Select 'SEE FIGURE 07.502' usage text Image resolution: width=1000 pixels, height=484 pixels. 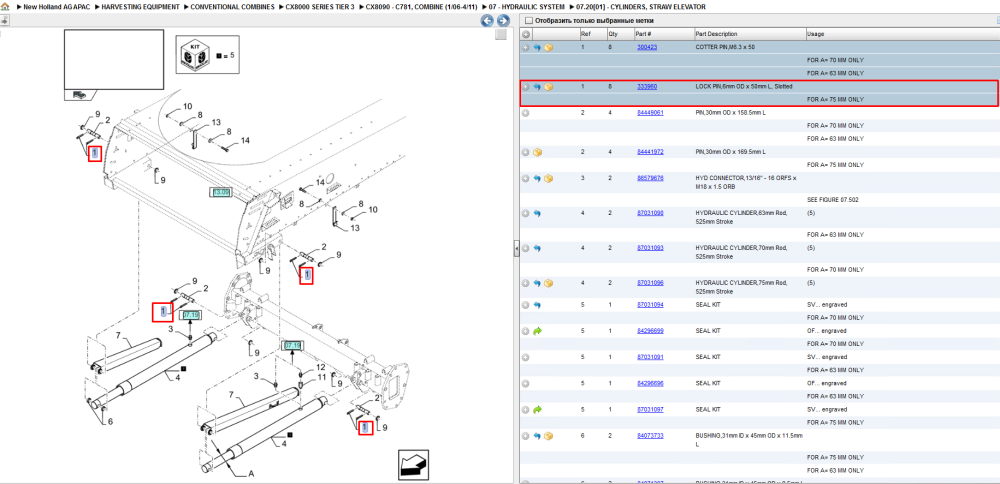click(x=833, y=200)
